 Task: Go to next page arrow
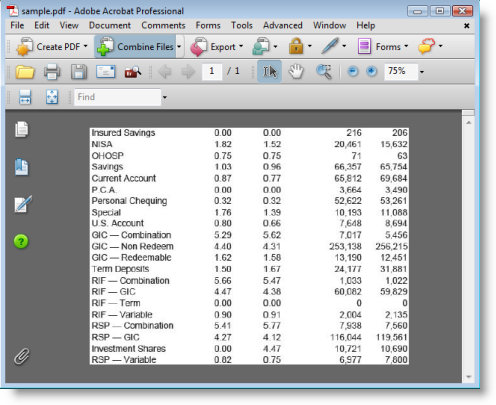[x=188, y=72]
